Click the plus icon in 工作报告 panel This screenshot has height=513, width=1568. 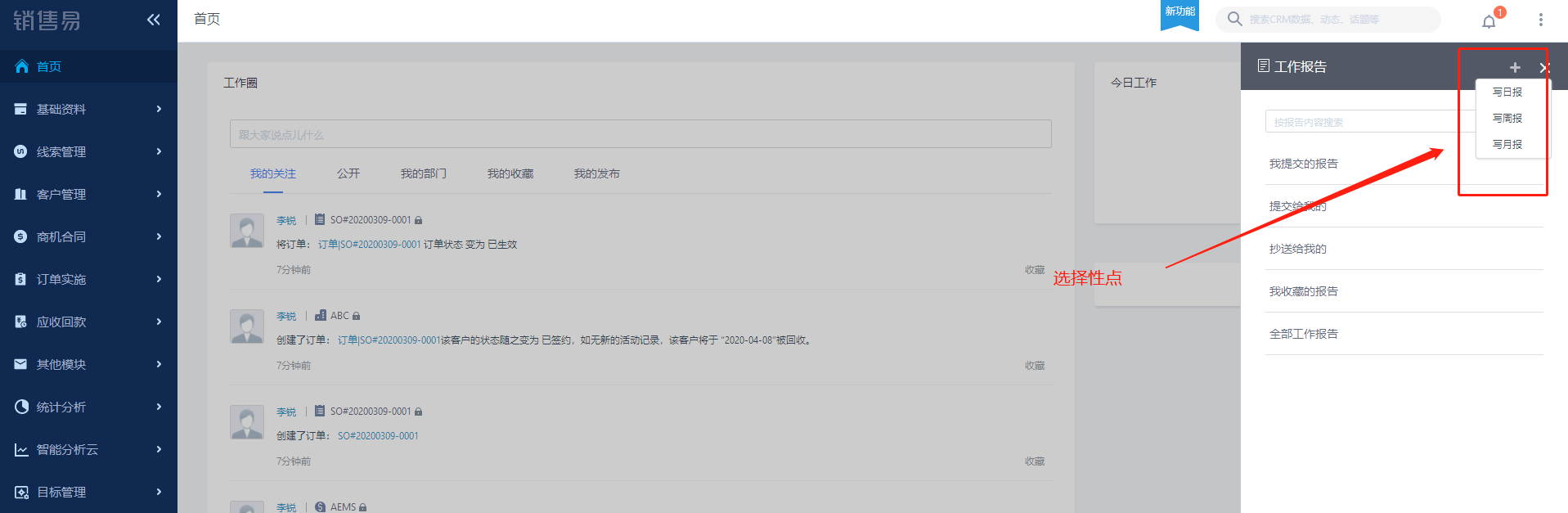pos(1515,67)
